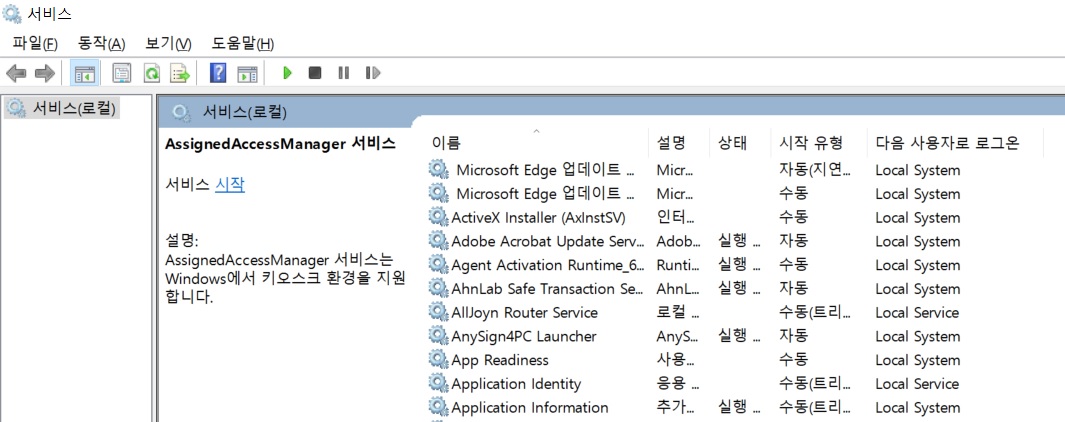Restart service with restart icon

click(x=373, y=73)
